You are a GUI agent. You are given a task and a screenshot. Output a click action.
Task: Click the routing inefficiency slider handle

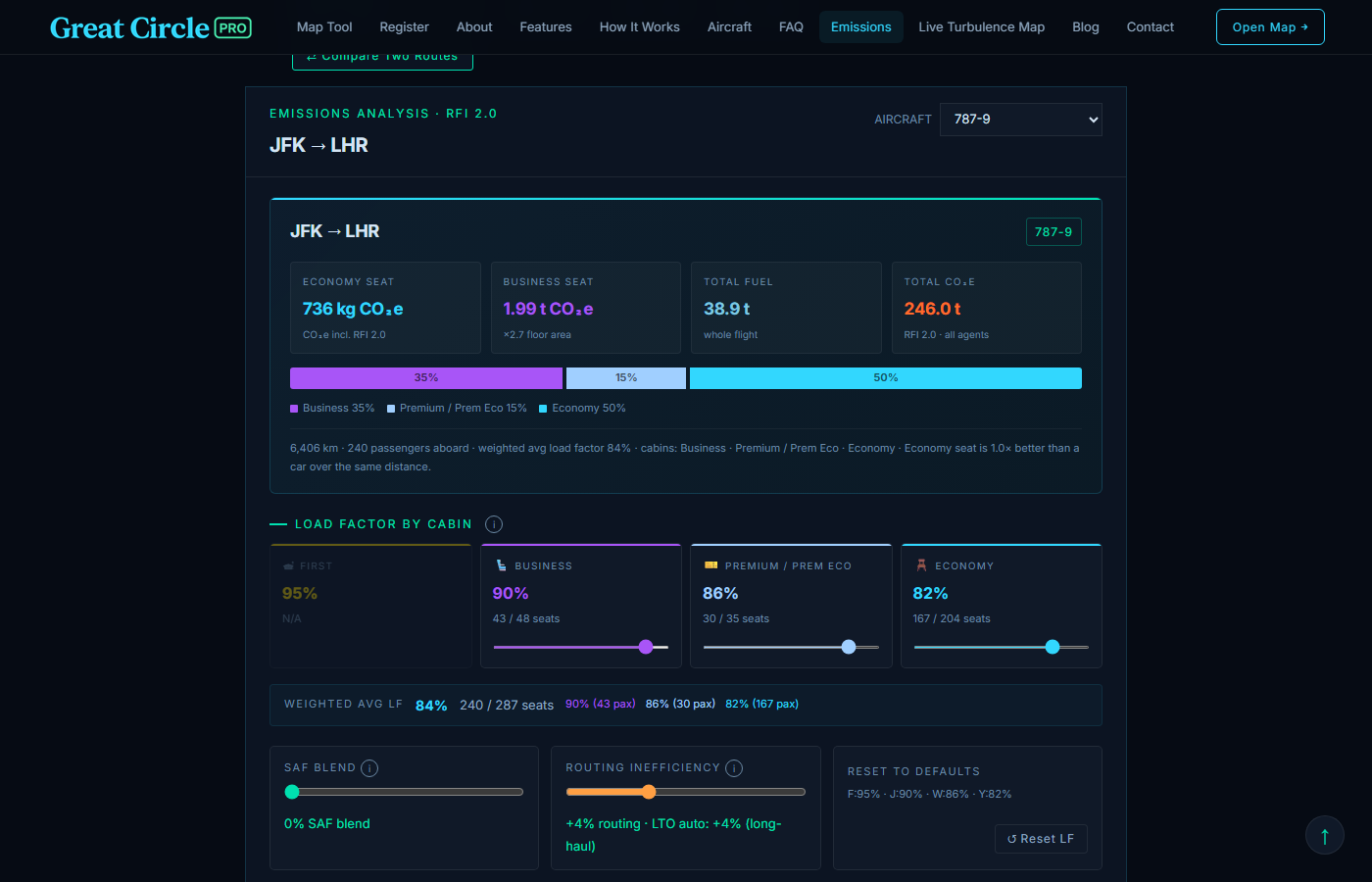pos(649,792)
